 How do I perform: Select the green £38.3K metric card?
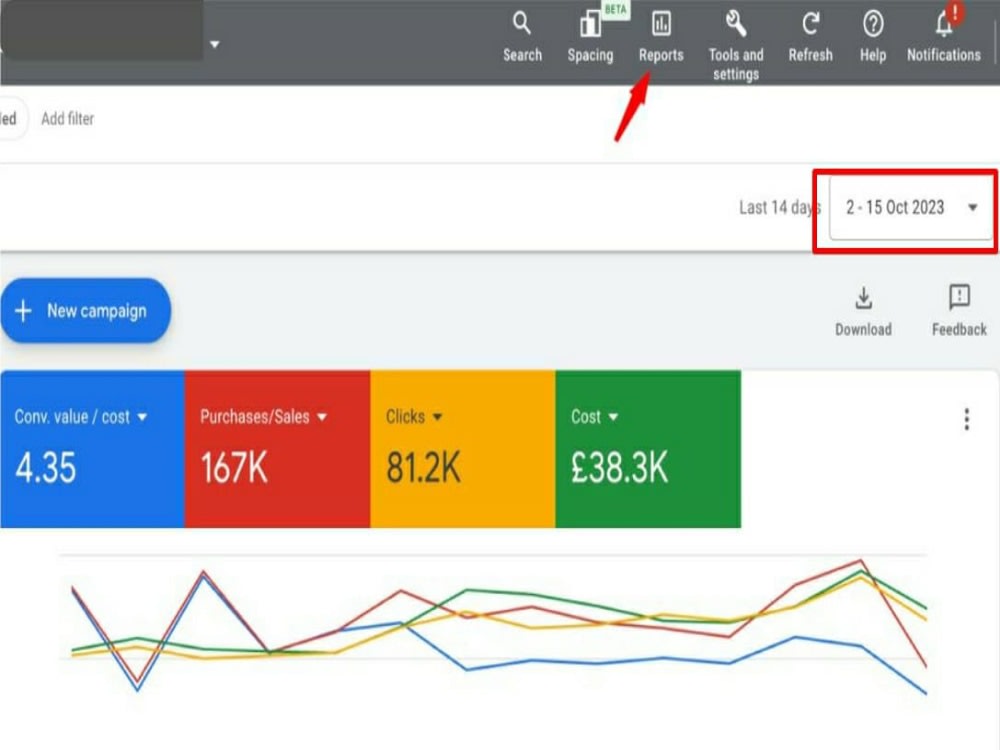point(648,449)
